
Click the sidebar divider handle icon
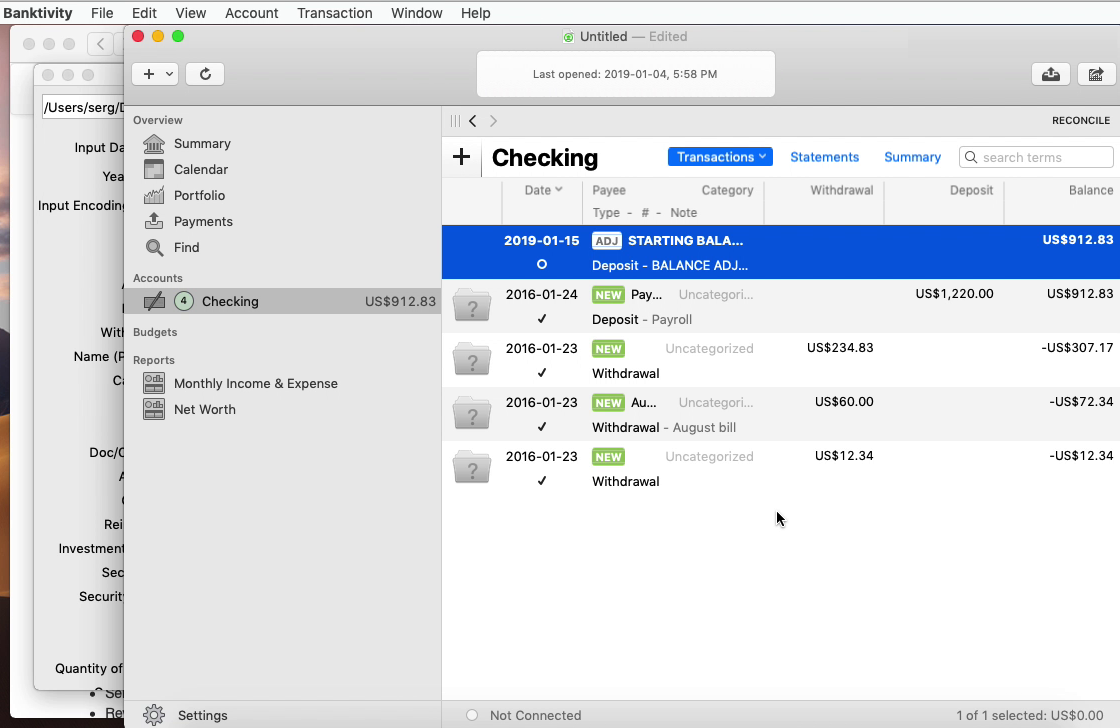pos(455,121)
